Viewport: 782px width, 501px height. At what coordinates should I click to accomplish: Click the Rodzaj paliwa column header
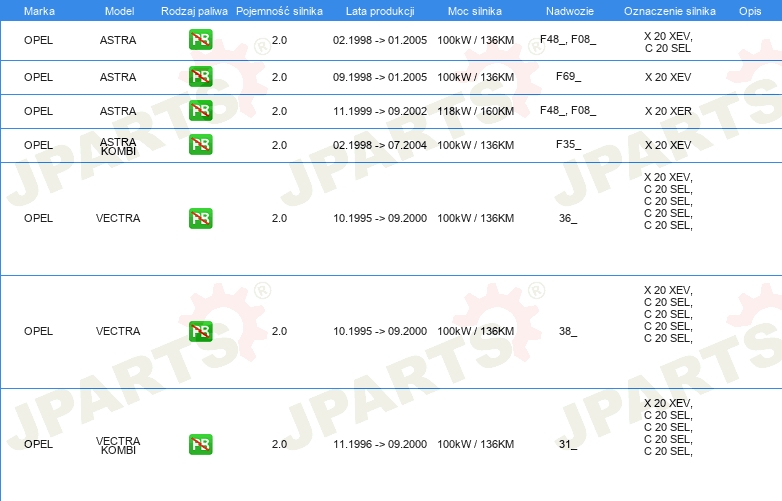click(x=194, y=11)
